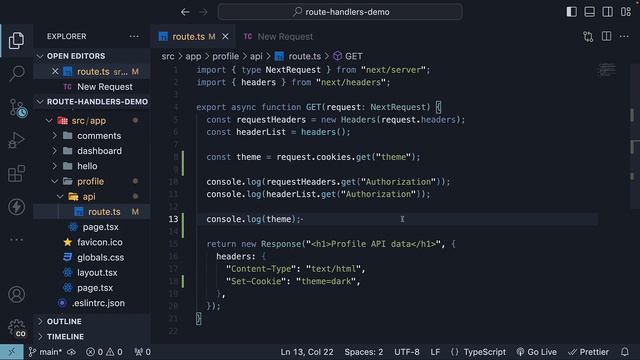
Task: Toggle bottom panel layout icon
Action: pos(589,12)
